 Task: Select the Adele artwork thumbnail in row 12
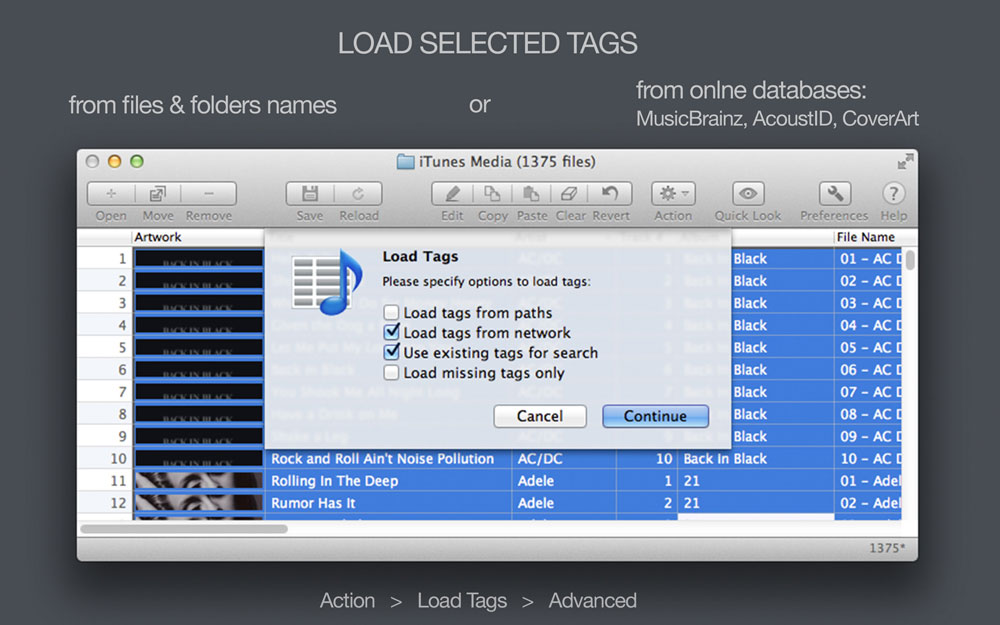tap(198, 503)
